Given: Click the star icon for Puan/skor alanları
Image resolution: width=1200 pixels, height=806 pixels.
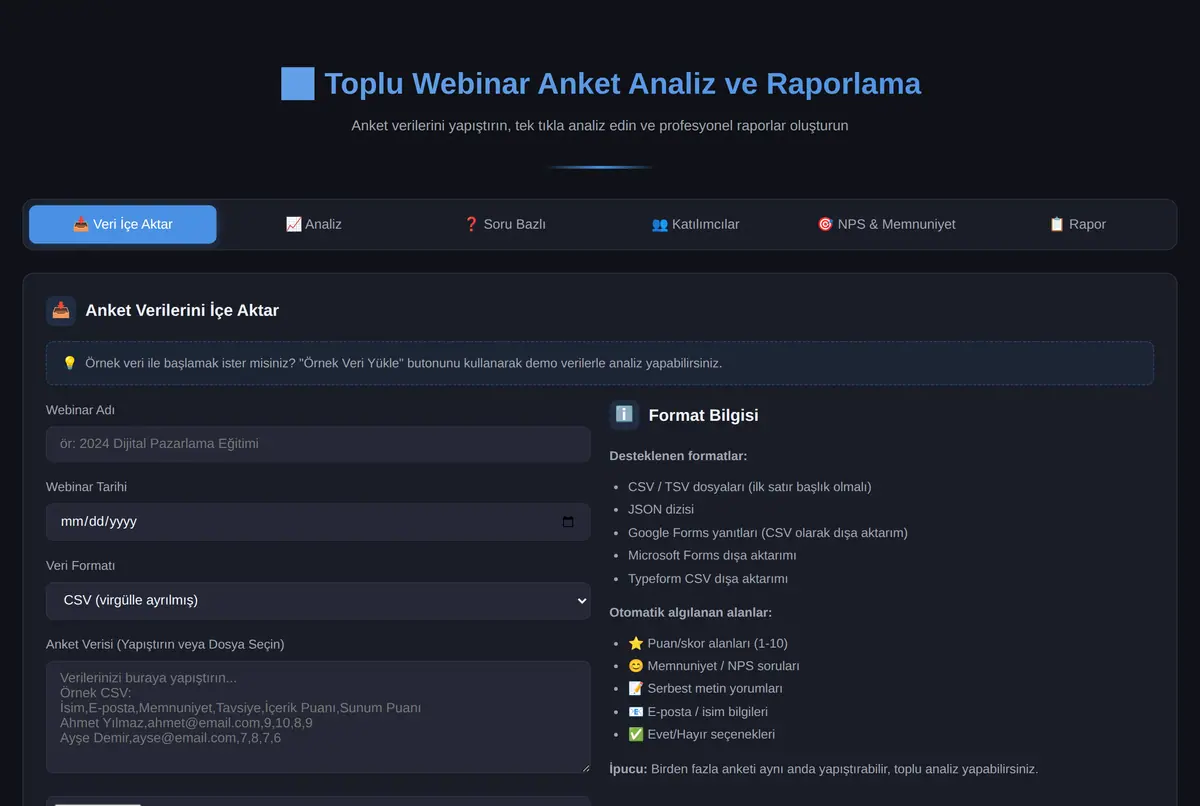Looking at the screenshot, I should (636, 643).
